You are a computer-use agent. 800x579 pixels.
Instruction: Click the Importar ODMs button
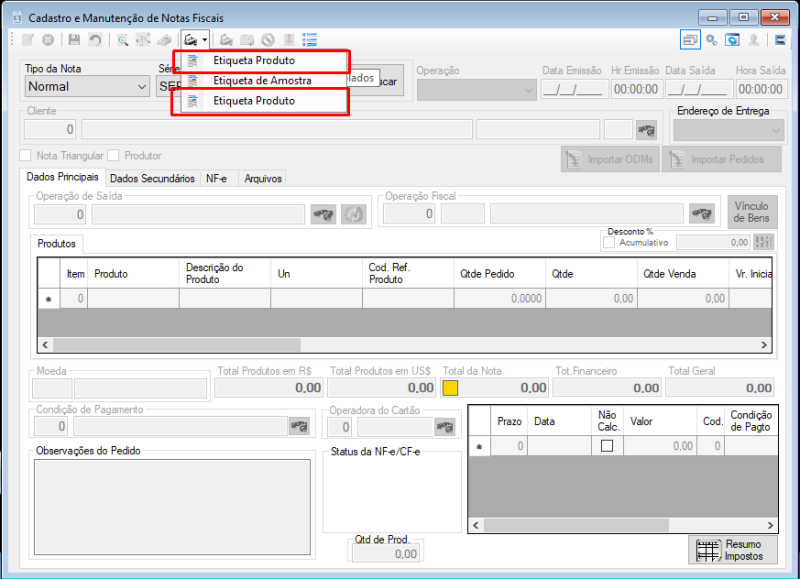point(610,159)
